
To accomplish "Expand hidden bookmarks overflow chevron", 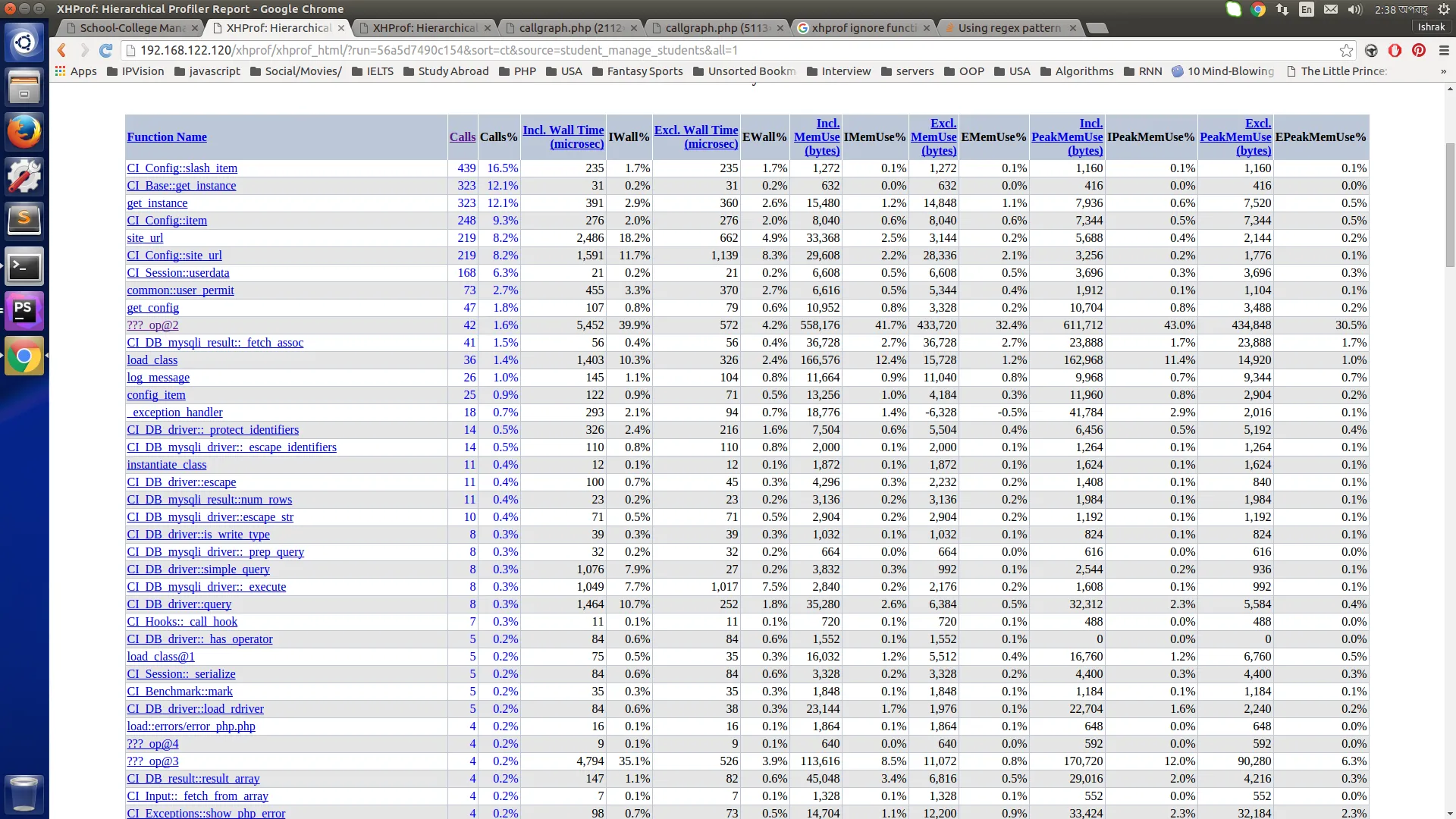I will pos(1443,71).
